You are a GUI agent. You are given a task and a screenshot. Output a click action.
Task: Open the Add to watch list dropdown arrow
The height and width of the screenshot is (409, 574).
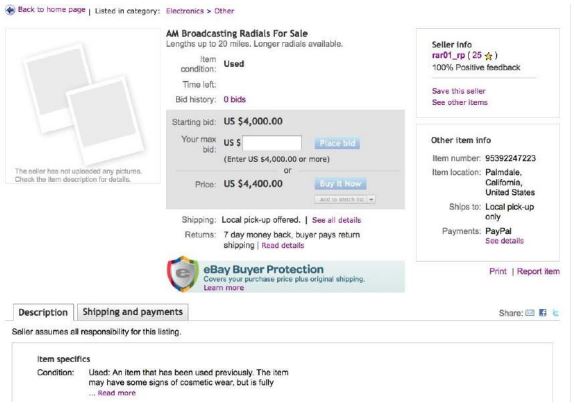click(371, 199)
